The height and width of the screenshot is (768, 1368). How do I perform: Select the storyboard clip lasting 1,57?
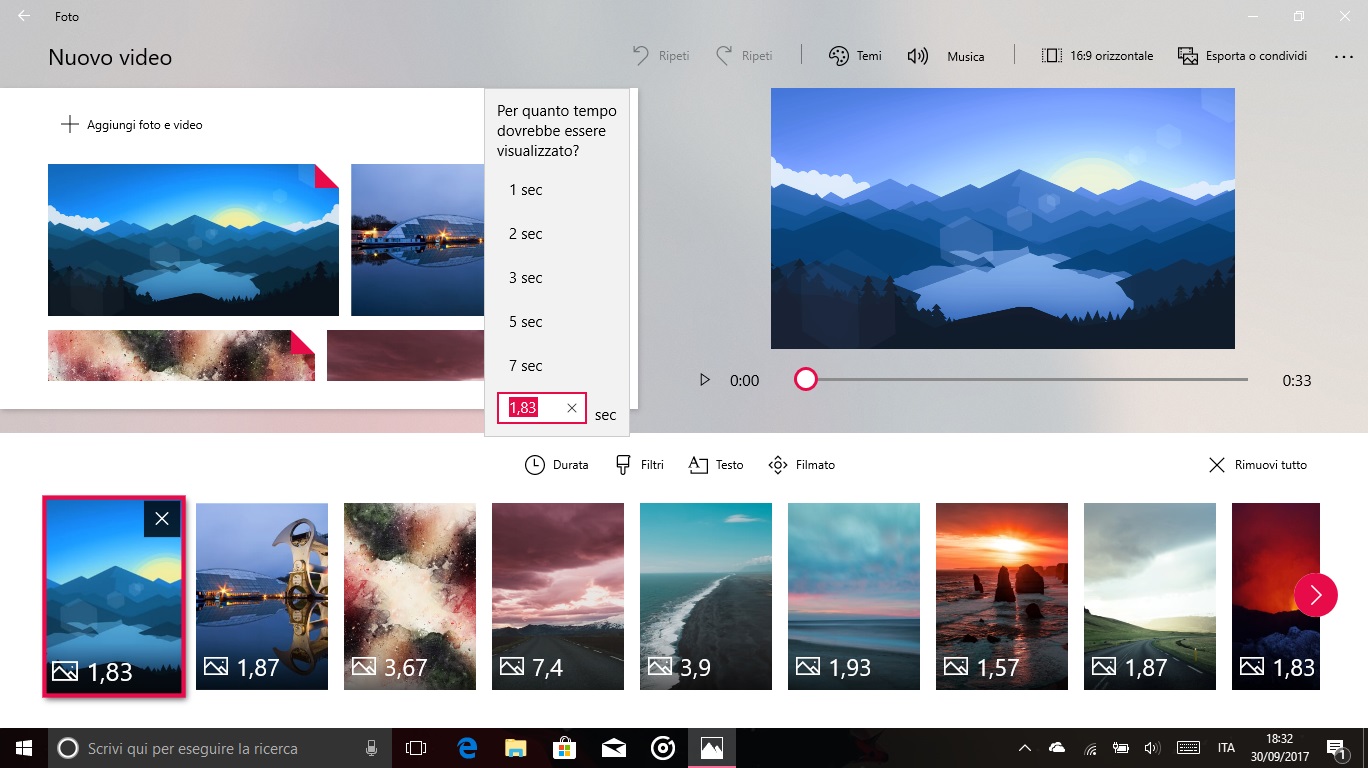pyautogui.click(x=1002, y=596)
